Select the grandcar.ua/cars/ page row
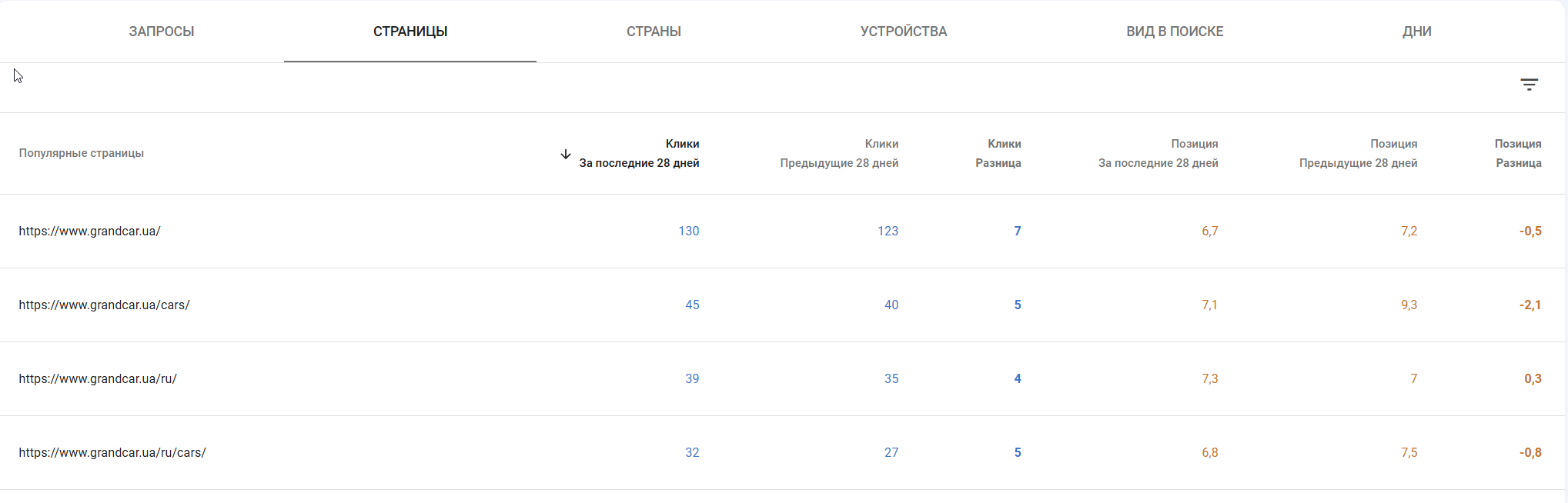1568x503 pixels. pos(105,305)
